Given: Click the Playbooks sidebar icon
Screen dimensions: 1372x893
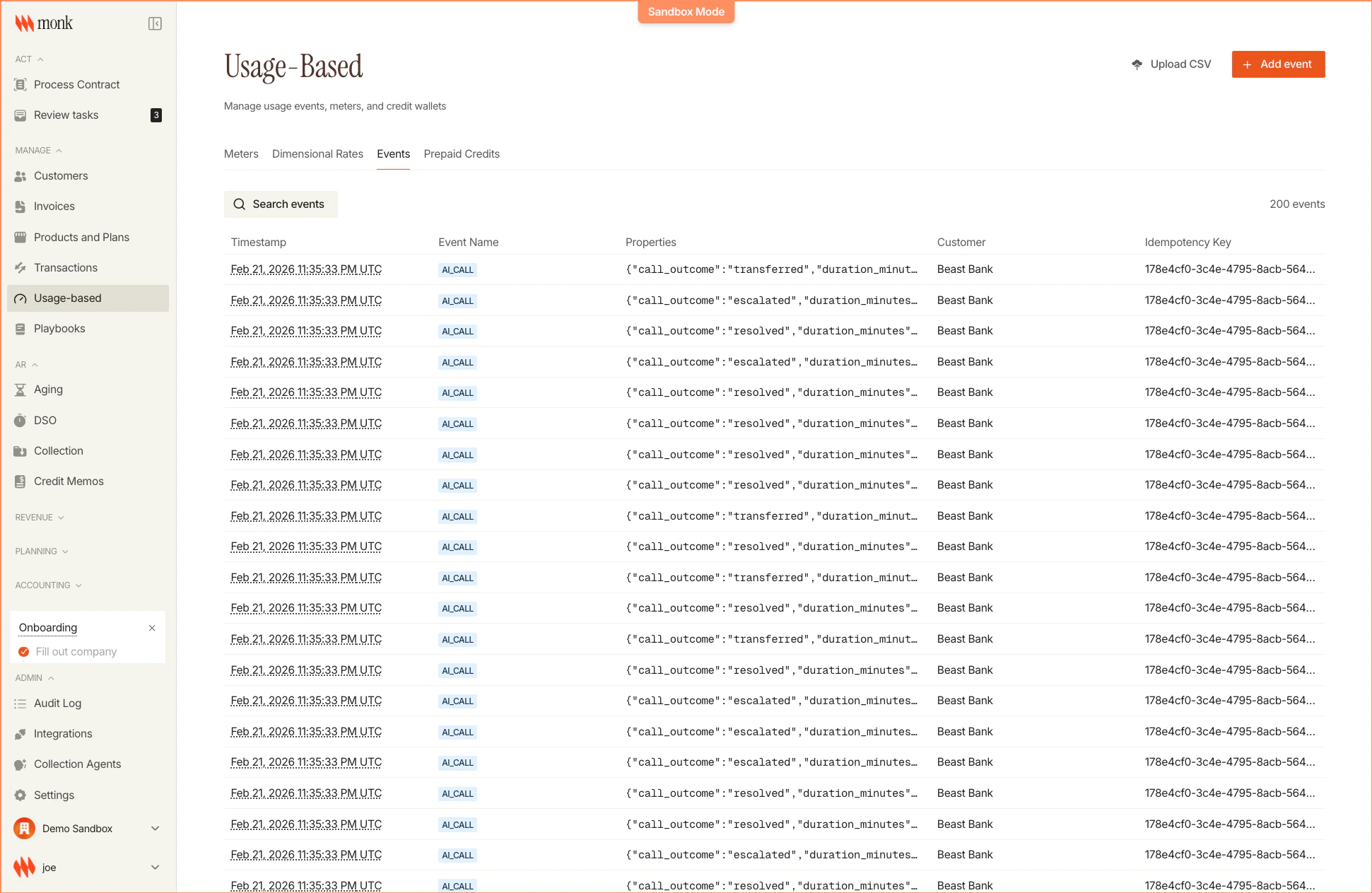Looking at the screenshot, I should (x=20, y=329).
